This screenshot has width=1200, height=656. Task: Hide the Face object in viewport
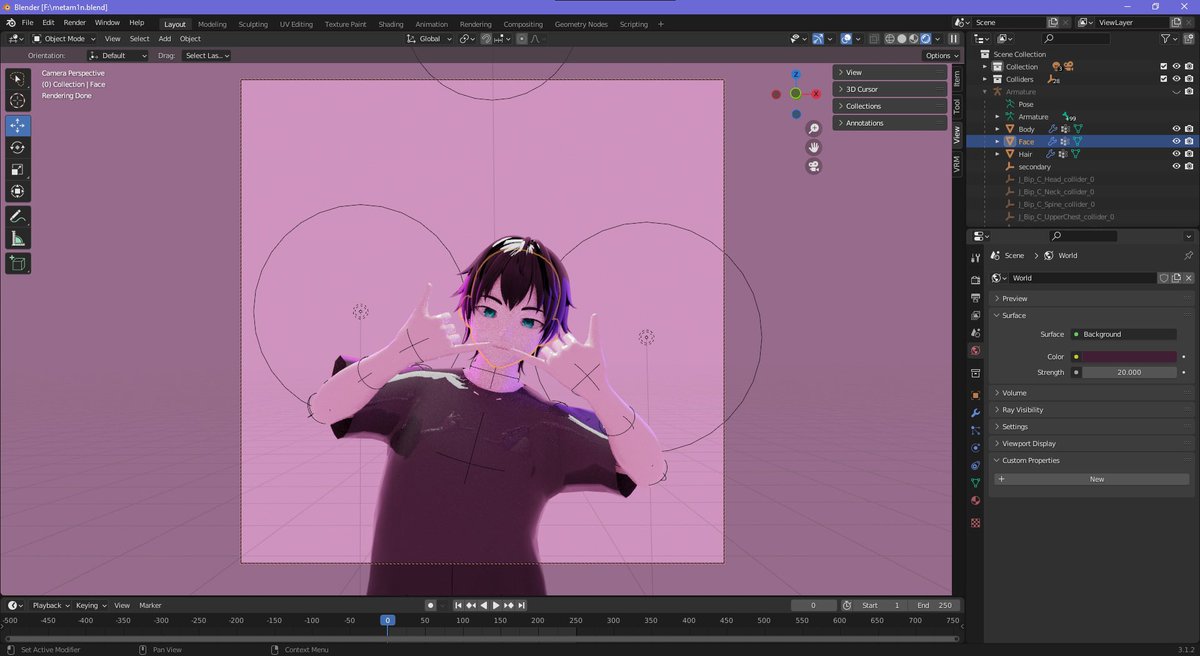[x=1176, y=142]
